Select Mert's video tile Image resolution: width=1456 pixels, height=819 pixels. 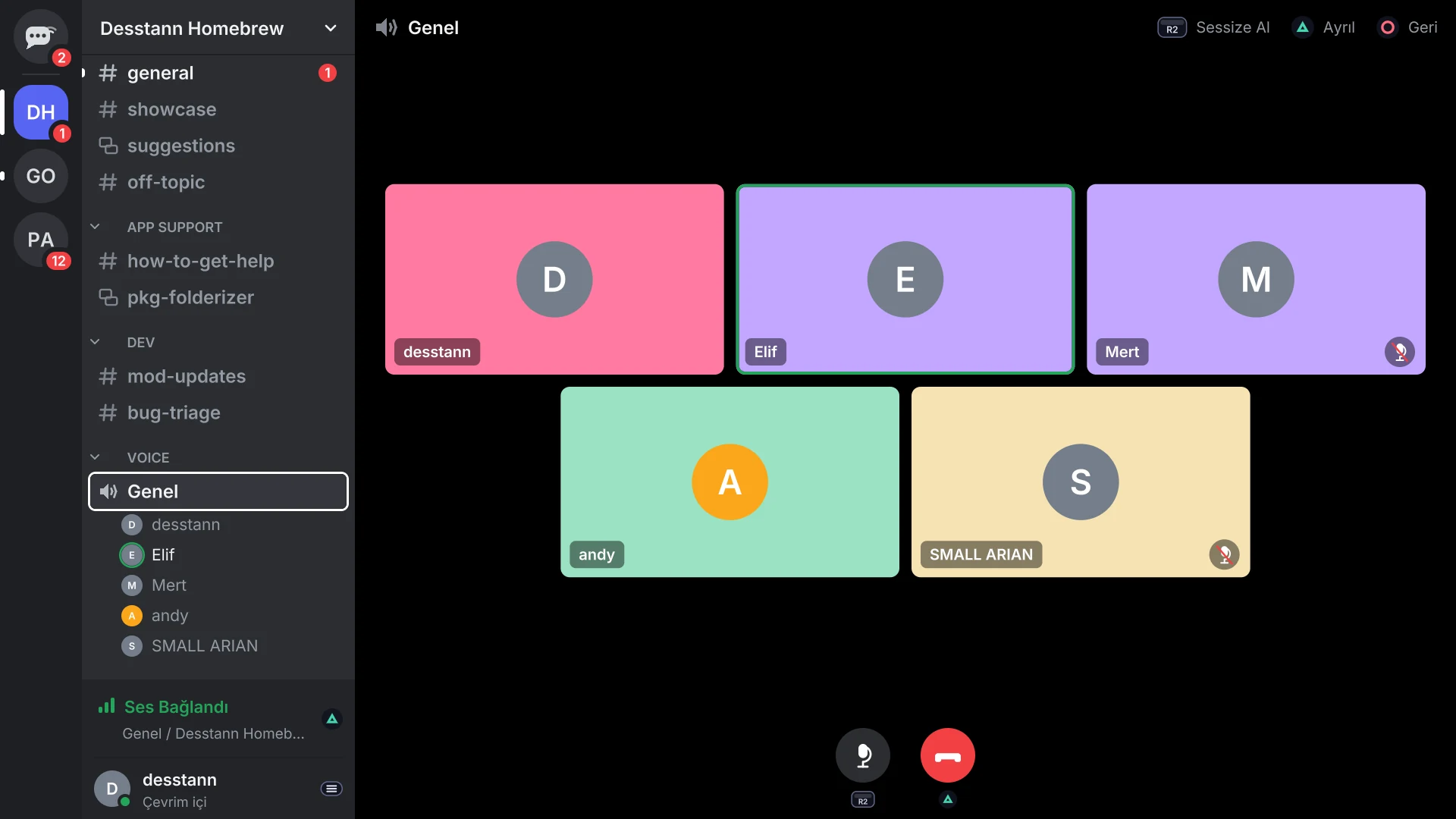tap(1256, 279)
